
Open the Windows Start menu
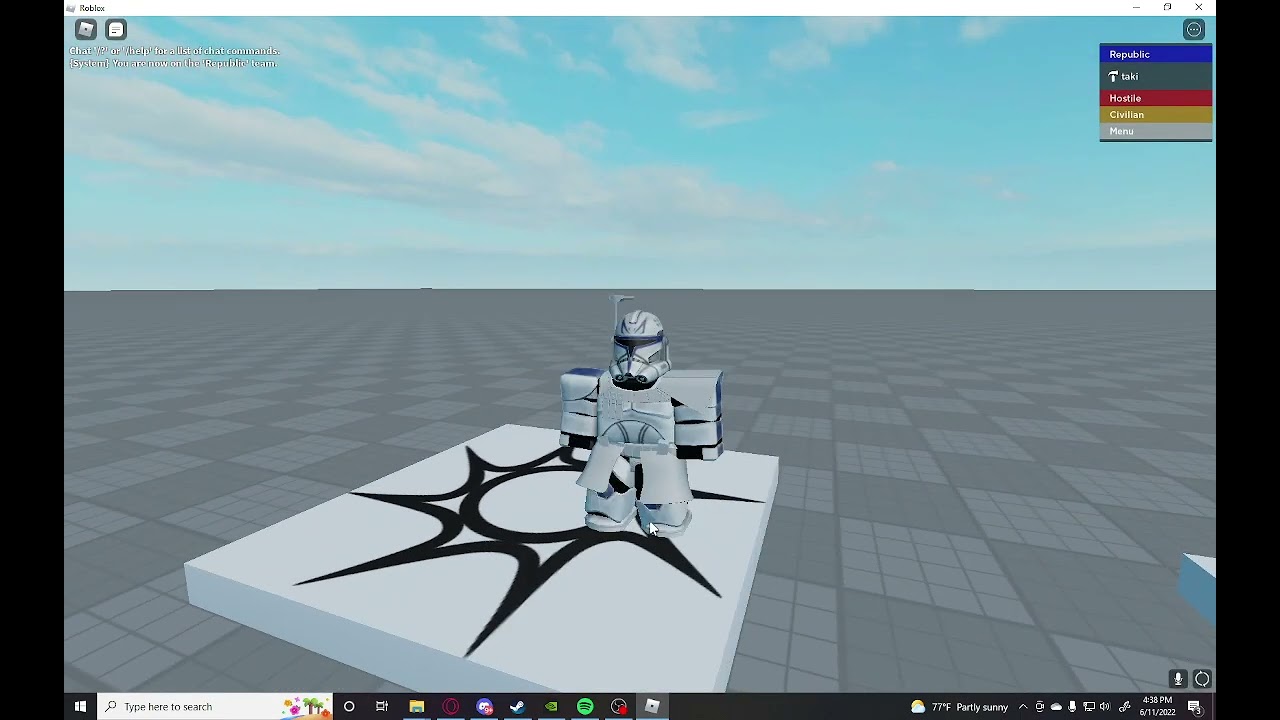80,706
